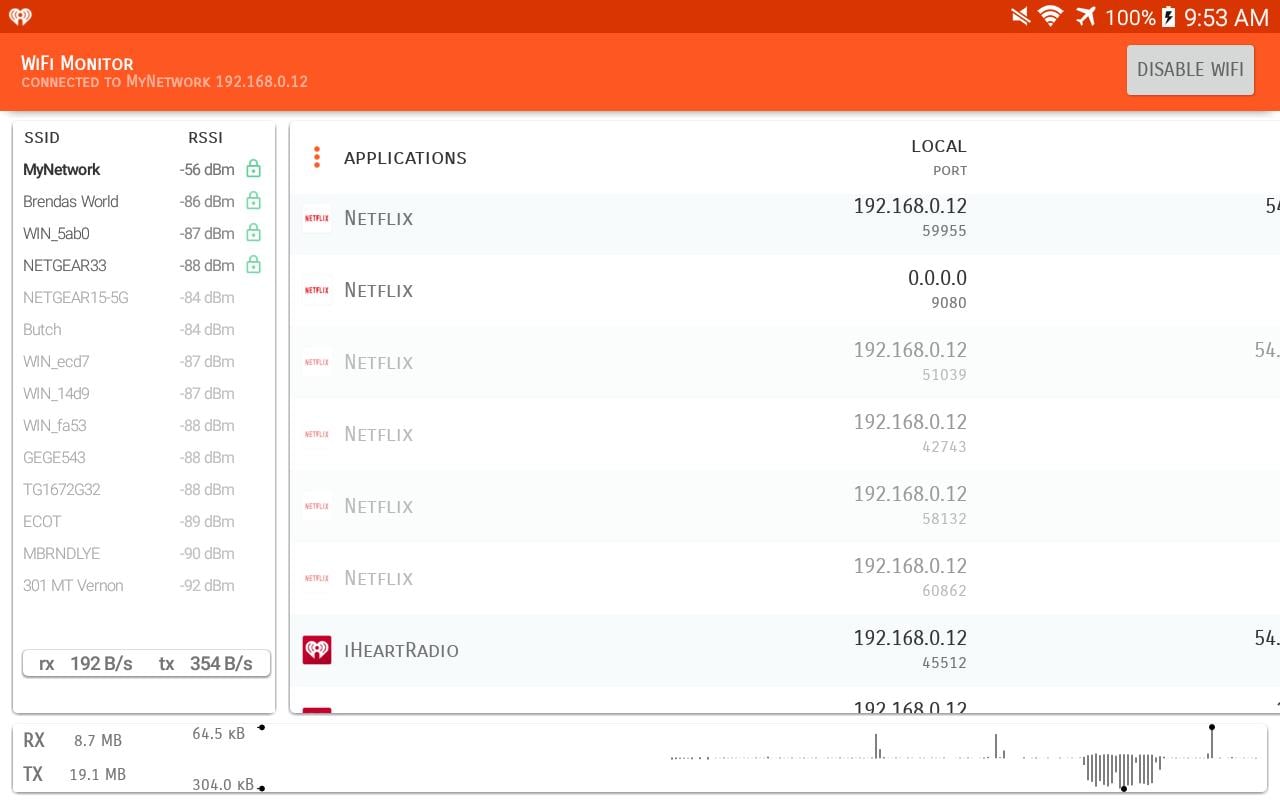Tap the 304.0 kB graph scale label

[222, 784]
